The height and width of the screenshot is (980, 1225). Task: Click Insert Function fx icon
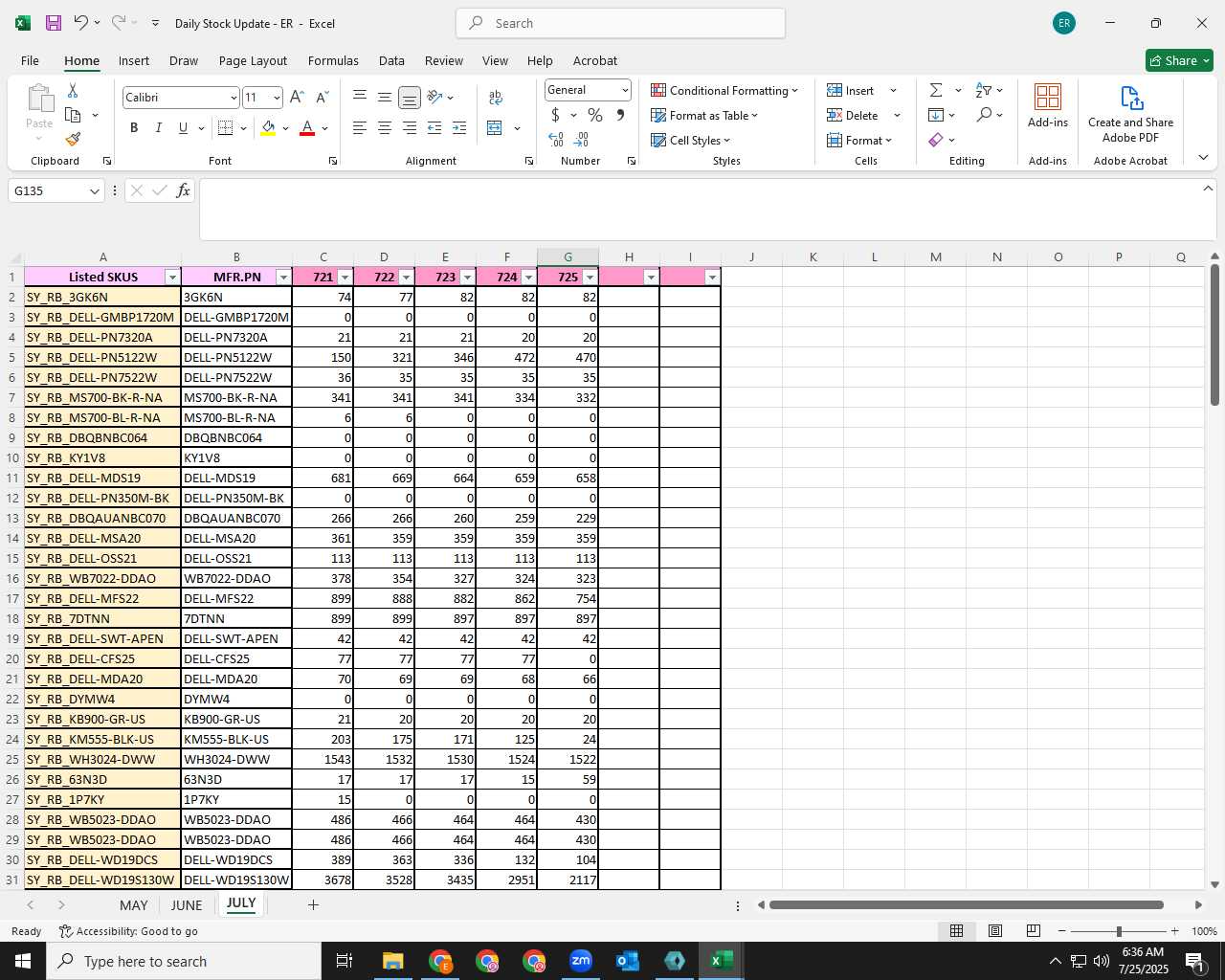tap(184, 190)
